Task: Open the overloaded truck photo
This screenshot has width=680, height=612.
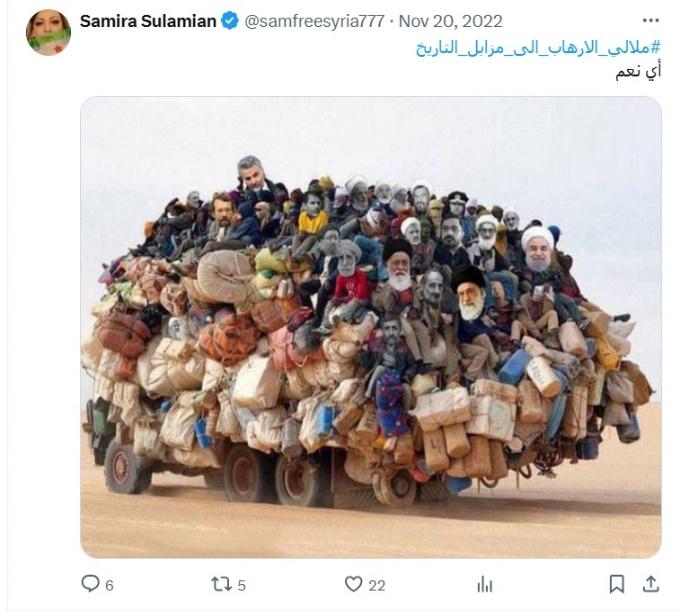Action: [x=371, y=327]
